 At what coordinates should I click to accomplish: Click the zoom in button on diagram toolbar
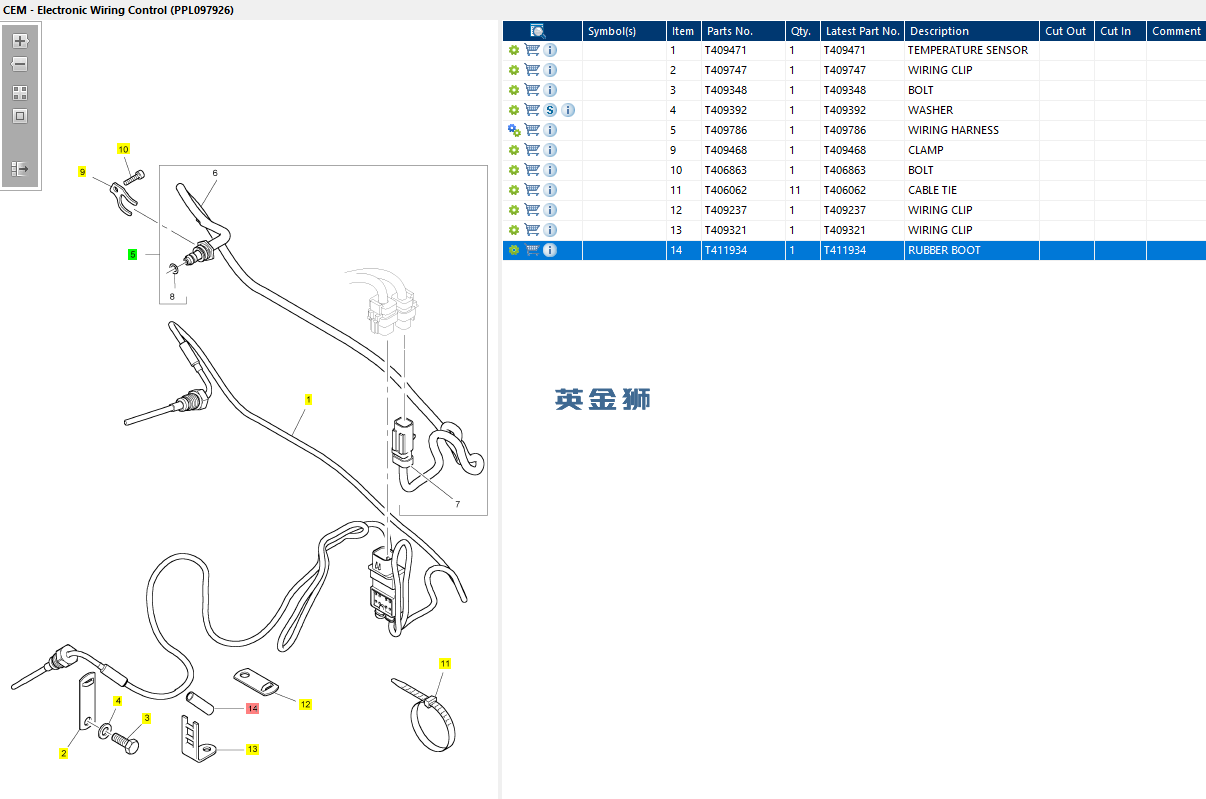click(x=20, y=41)
